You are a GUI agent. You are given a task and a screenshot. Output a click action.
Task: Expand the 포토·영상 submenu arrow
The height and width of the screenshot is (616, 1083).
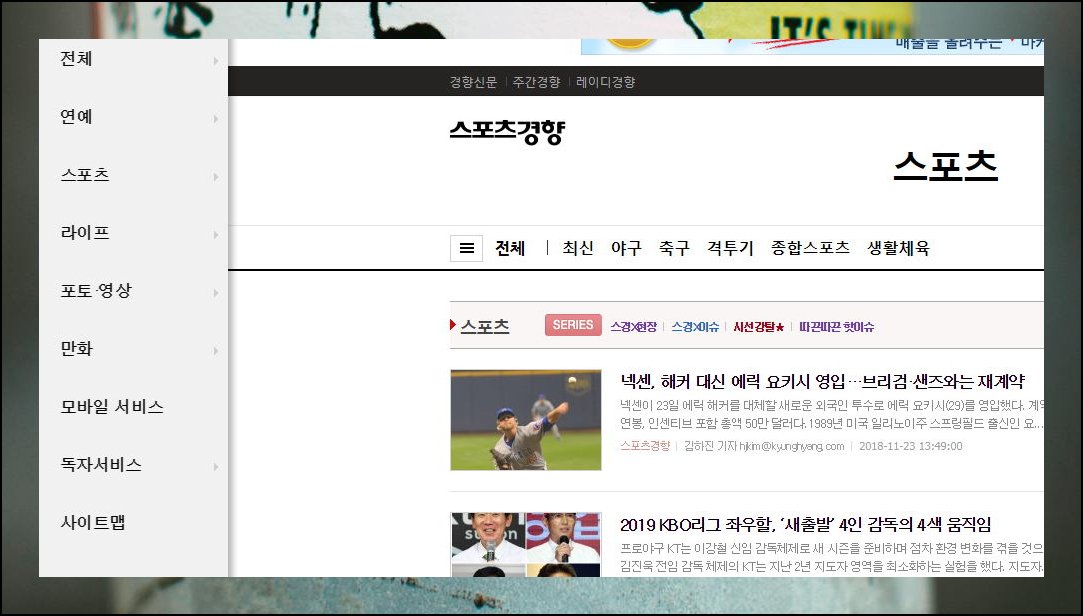[216, 293]
